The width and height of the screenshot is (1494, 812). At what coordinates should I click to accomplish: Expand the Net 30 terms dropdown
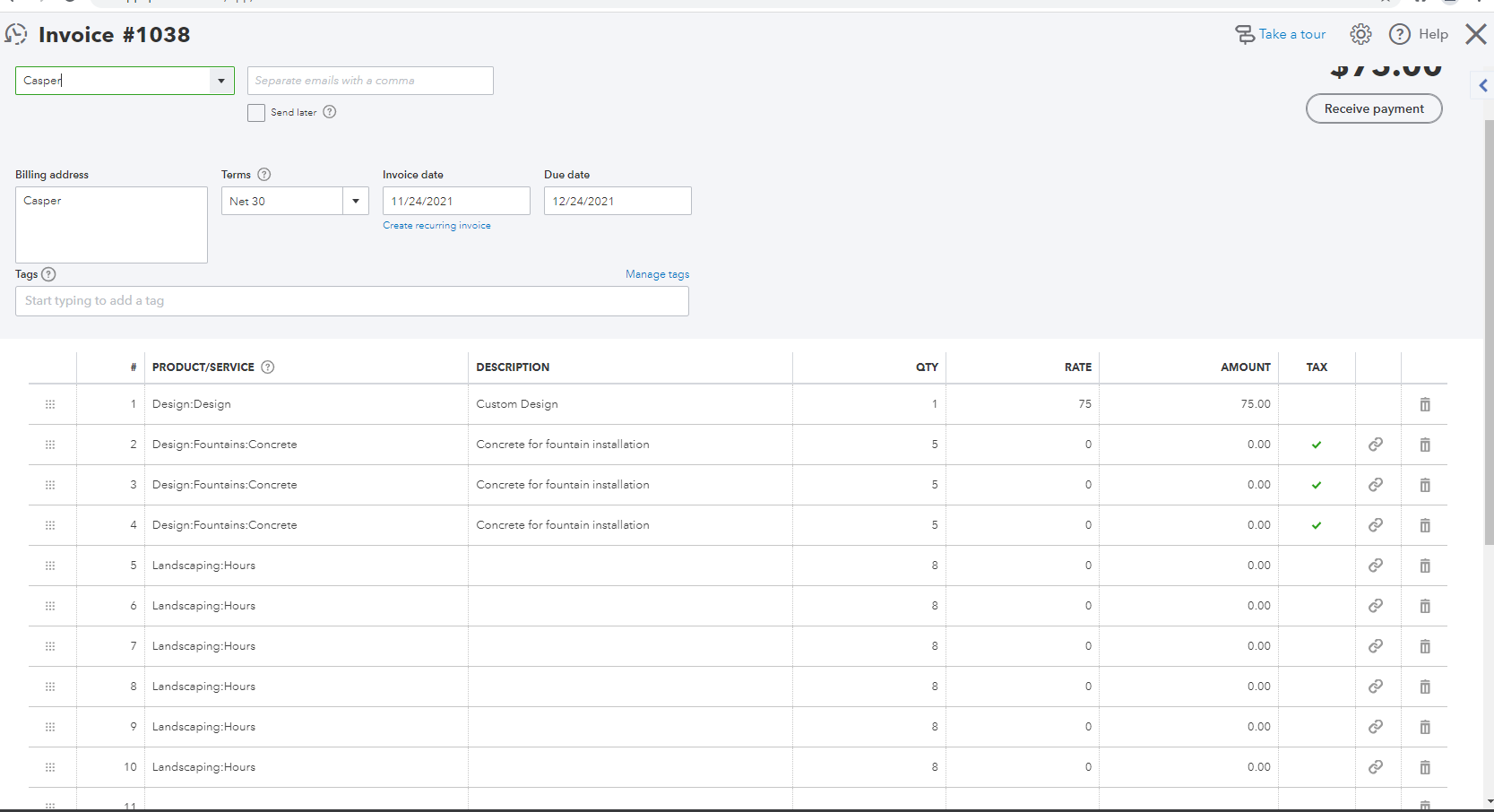356,201
